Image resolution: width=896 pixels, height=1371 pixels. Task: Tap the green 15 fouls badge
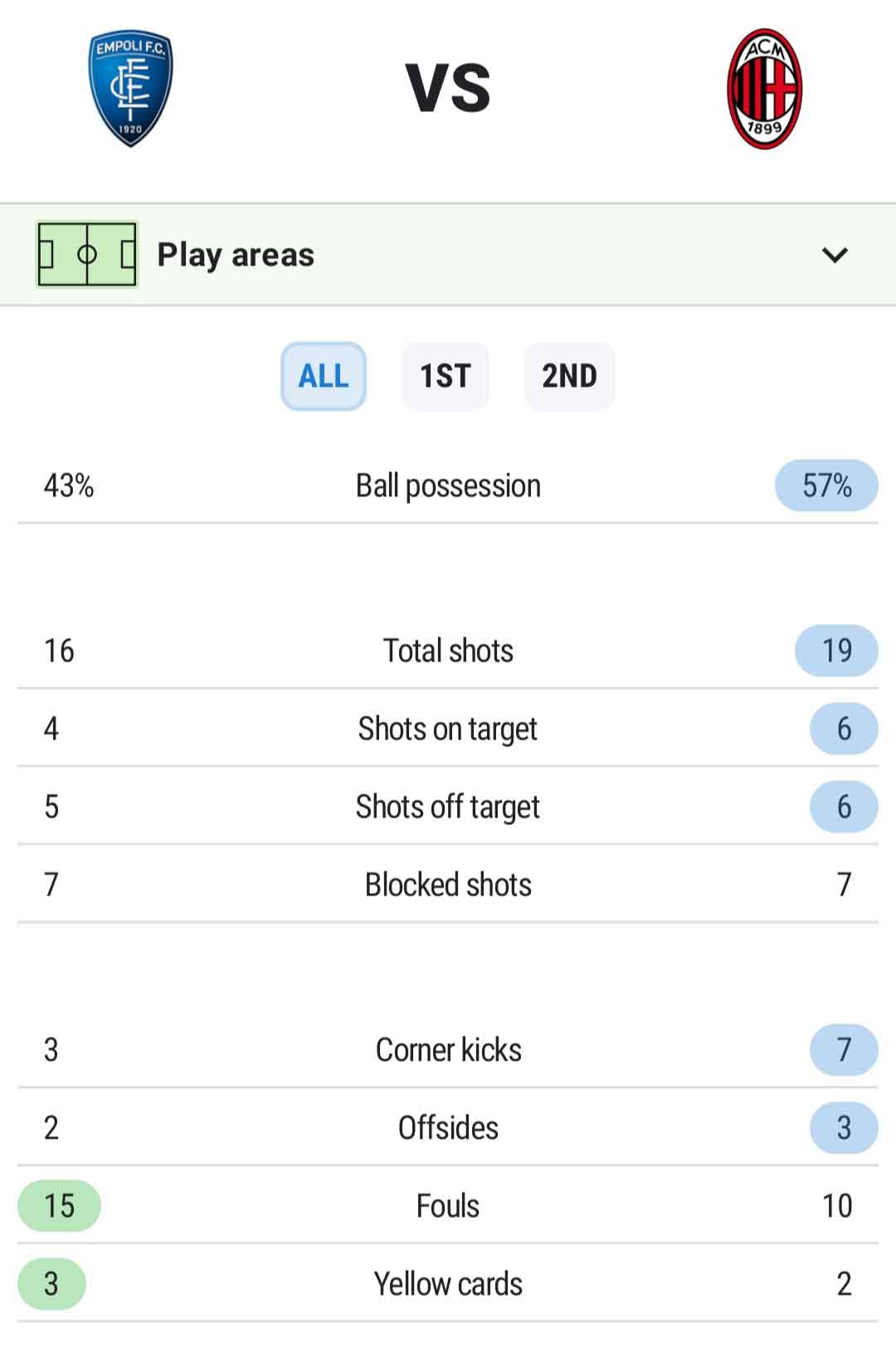pos(59,1206)
